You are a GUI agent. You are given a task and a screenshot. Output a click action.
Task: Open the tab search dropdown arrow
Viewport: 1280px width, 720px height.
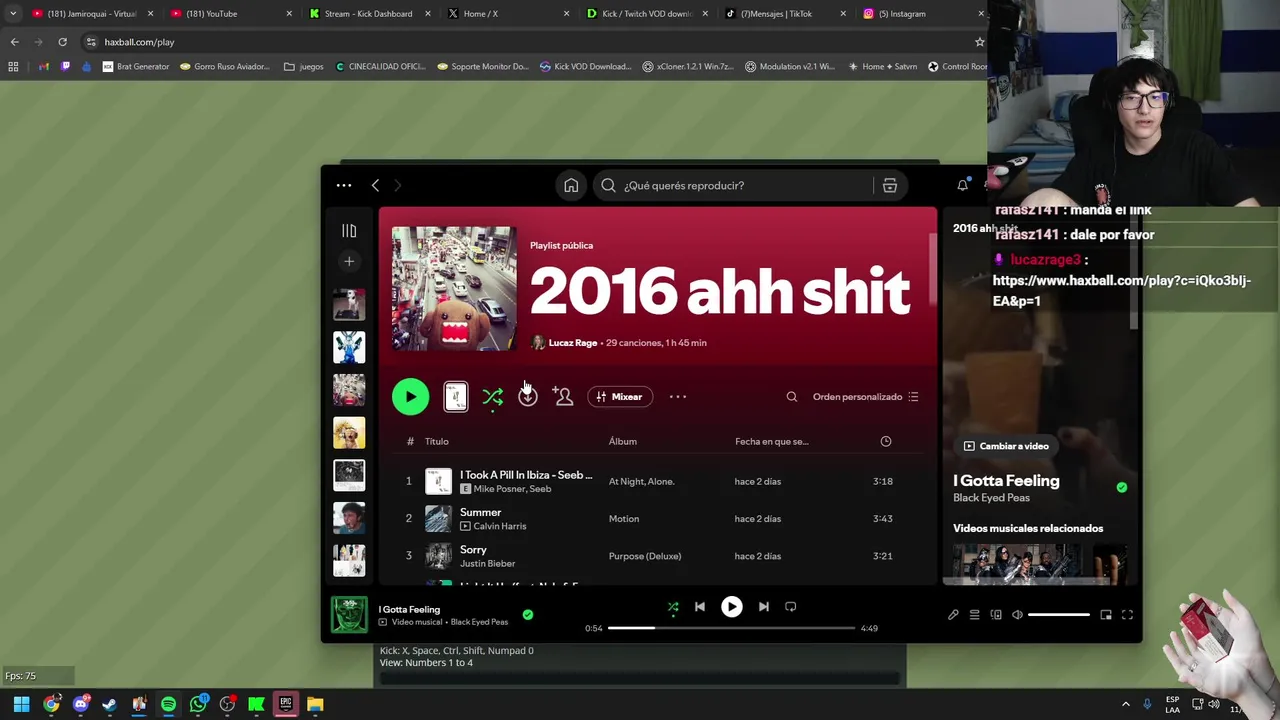[13, 14]
